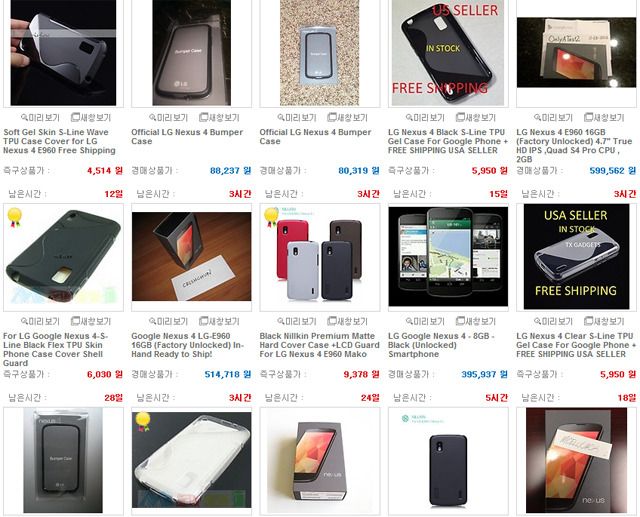This screenshot has height=517, width=640.
Task: Open 새창보기 for 80,319원 LG Bumper Case
Action: pyautogui.click(x=347, y=118)
